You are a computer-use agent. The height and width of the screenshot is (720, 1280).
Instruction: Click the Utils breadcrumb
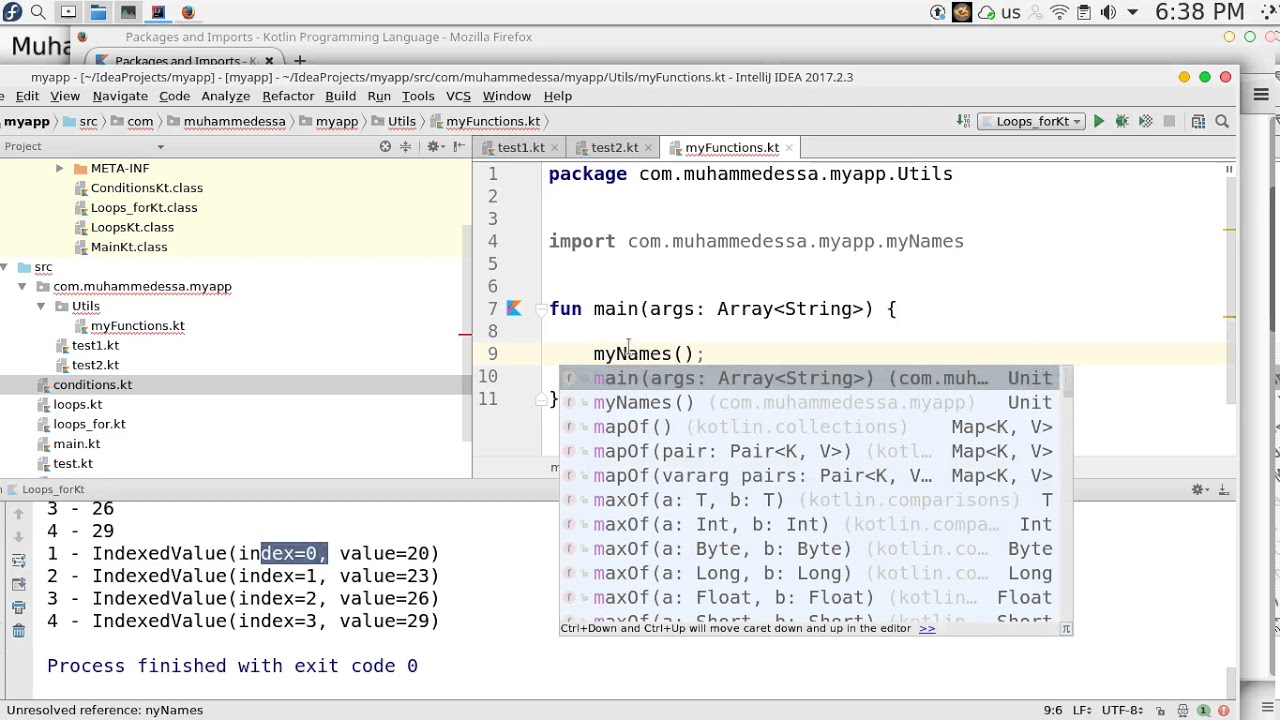[402, 121]
